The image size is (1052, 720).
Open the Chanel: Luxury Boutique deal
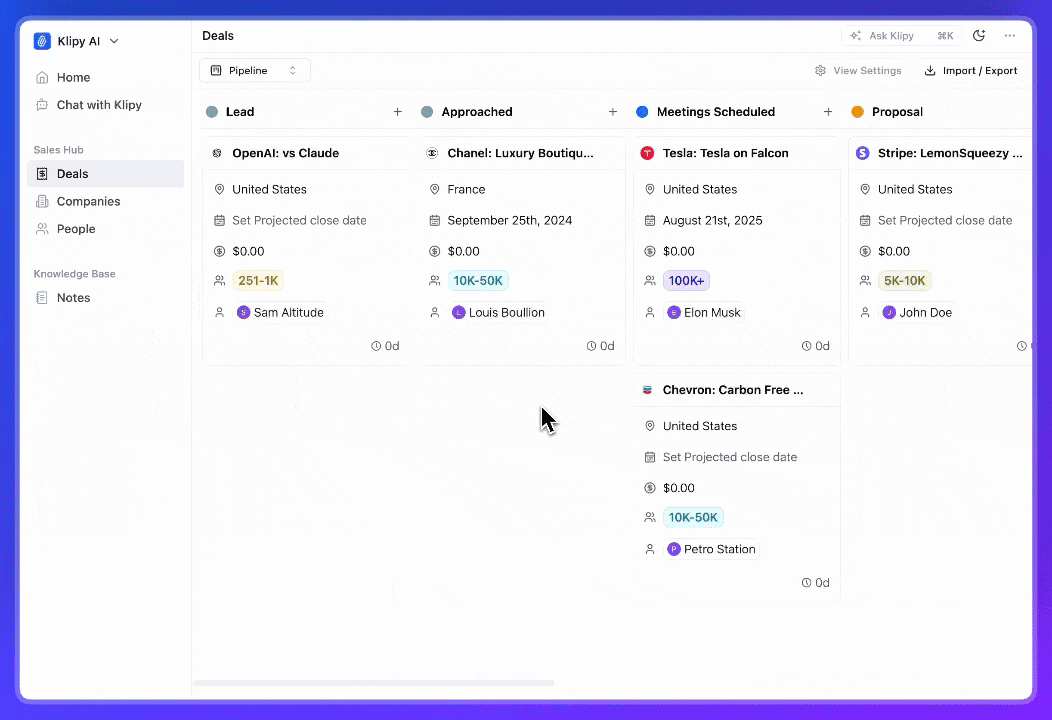pos(521,153)
